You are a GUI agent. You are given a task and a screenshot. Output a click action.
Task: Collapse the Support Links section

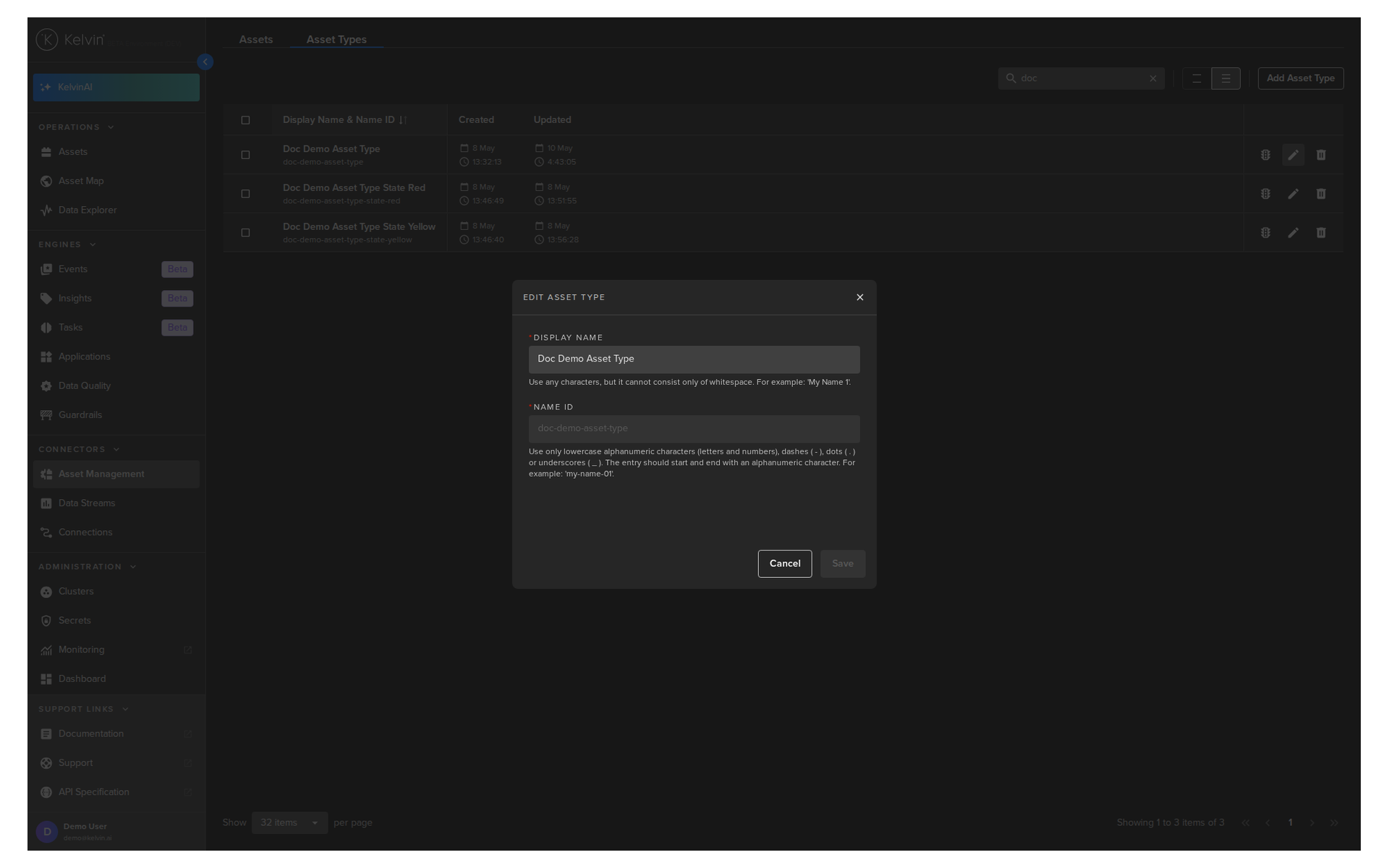[83, 709]
